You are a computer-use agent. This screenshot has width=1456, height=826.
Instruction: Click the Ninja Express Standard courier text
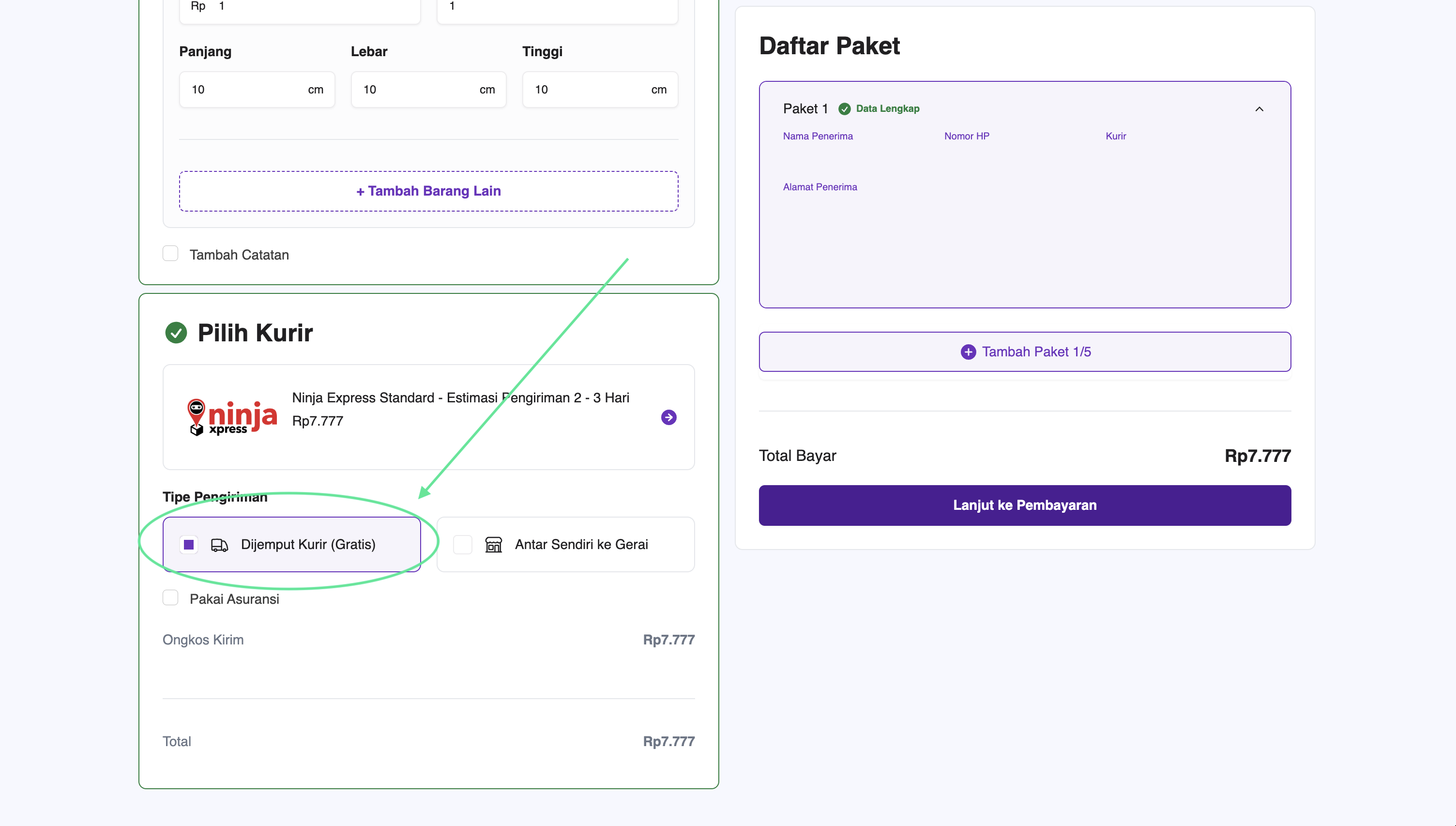click(x=460, y=398)
